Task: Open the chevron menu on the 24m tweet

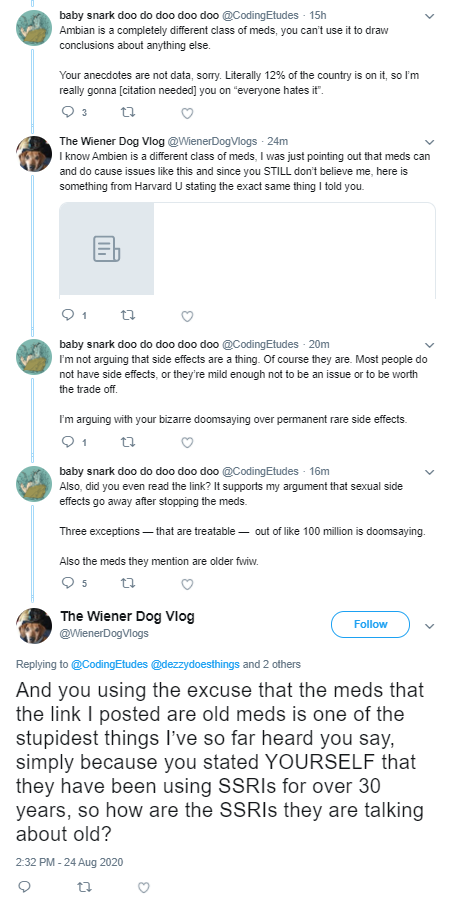Action: pyautogui.click(x=430, y=142)
